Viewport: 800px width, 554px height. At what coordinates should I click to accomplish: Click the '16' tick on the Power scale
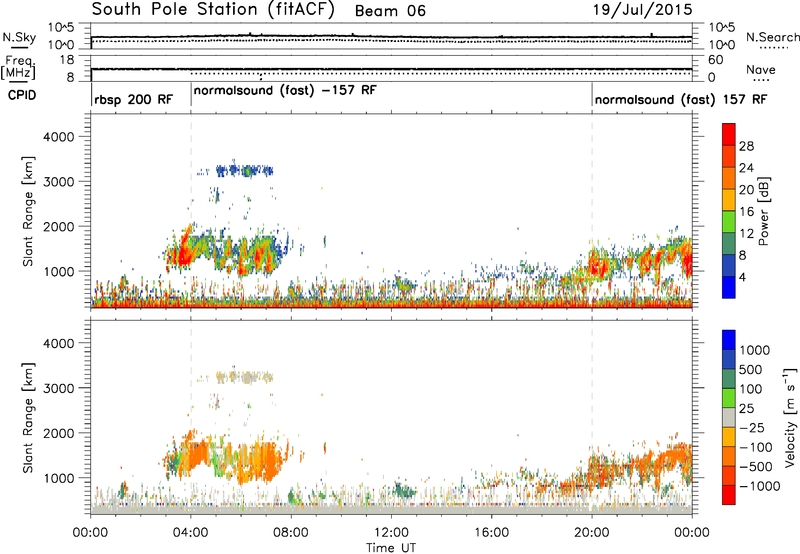click(746, 212)
